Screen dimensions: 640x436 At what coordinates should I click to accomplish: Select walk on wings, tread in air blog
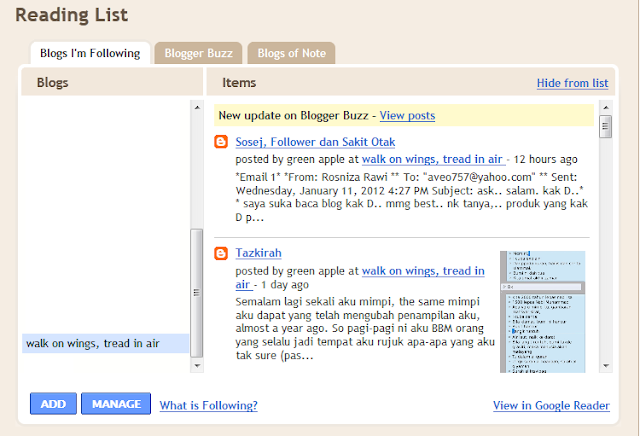[x=105, y=343]
